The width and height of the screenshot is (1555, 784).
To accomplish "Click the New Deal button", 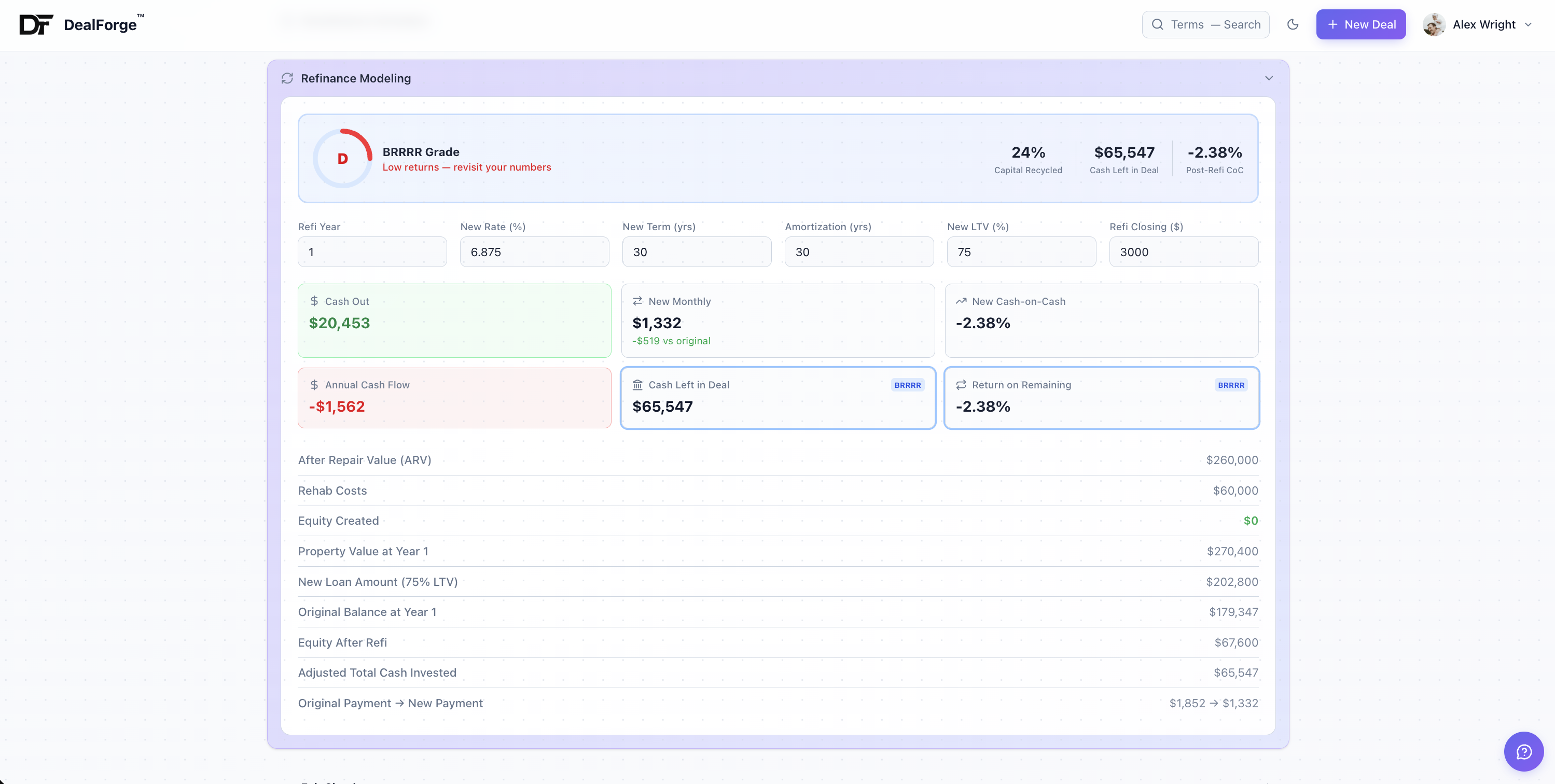I will click(x=1360, y=25).
